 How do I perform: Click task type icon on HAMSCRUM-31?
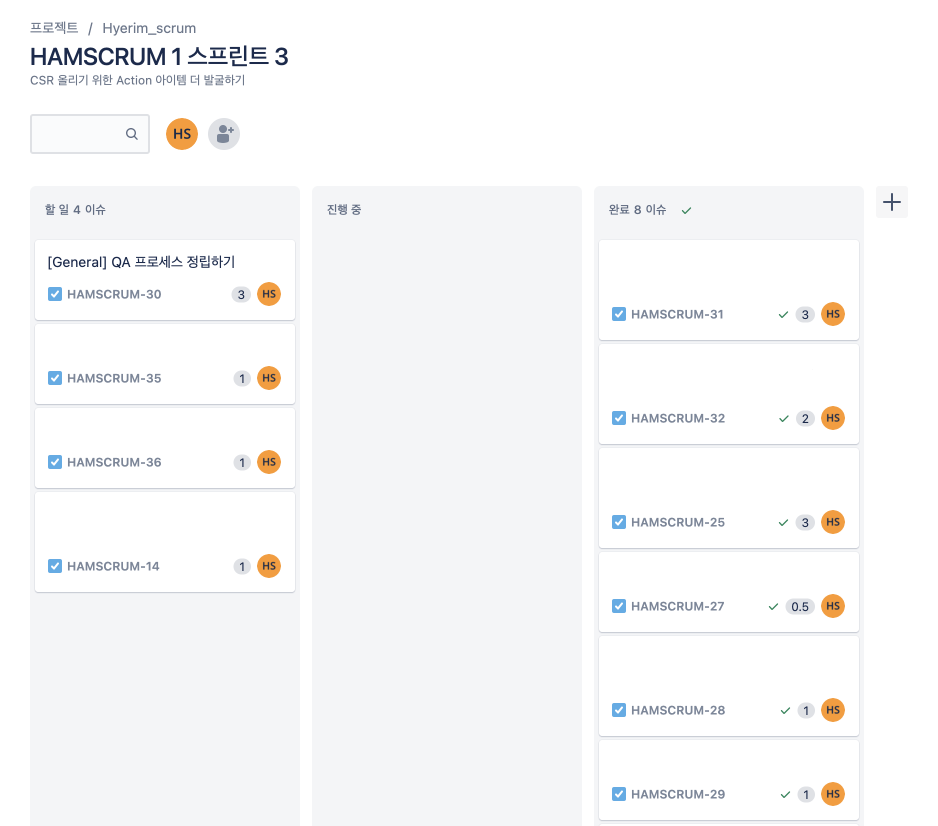(x=619, y=314)
